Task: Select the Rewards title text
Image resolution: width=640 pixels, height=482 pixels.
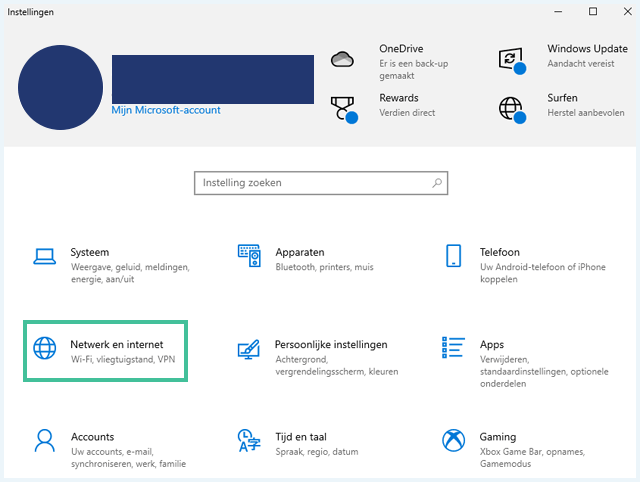Action: [399, 98]
